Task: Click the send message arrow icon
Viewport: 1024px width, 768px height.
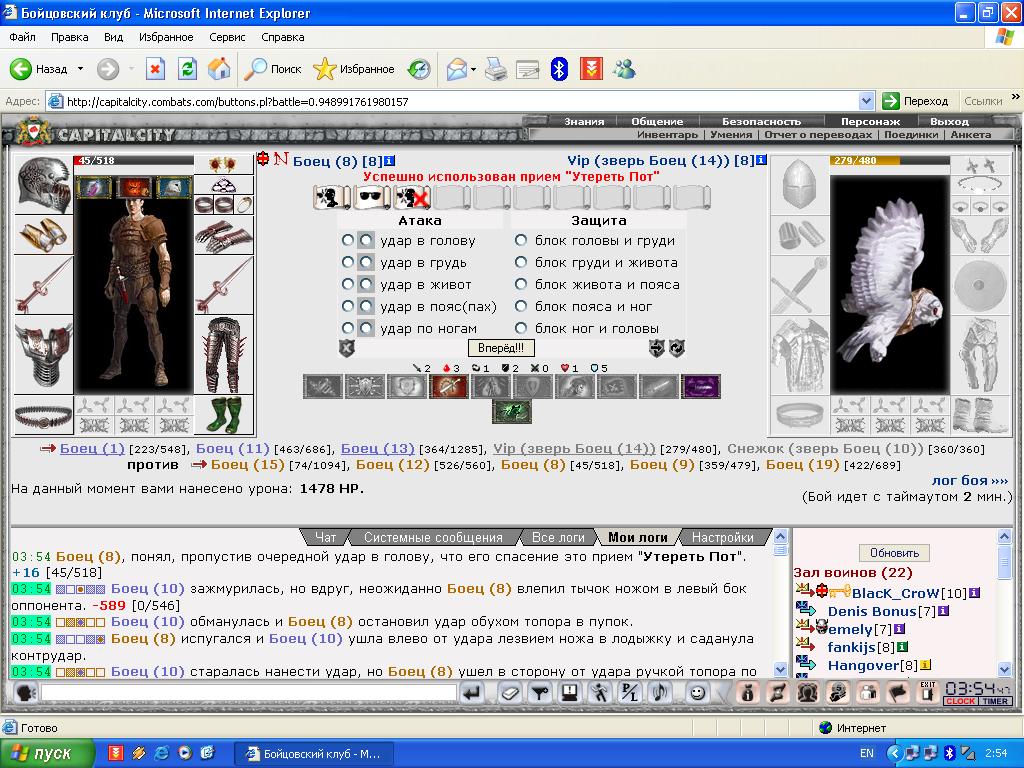Action: [472, 693]
